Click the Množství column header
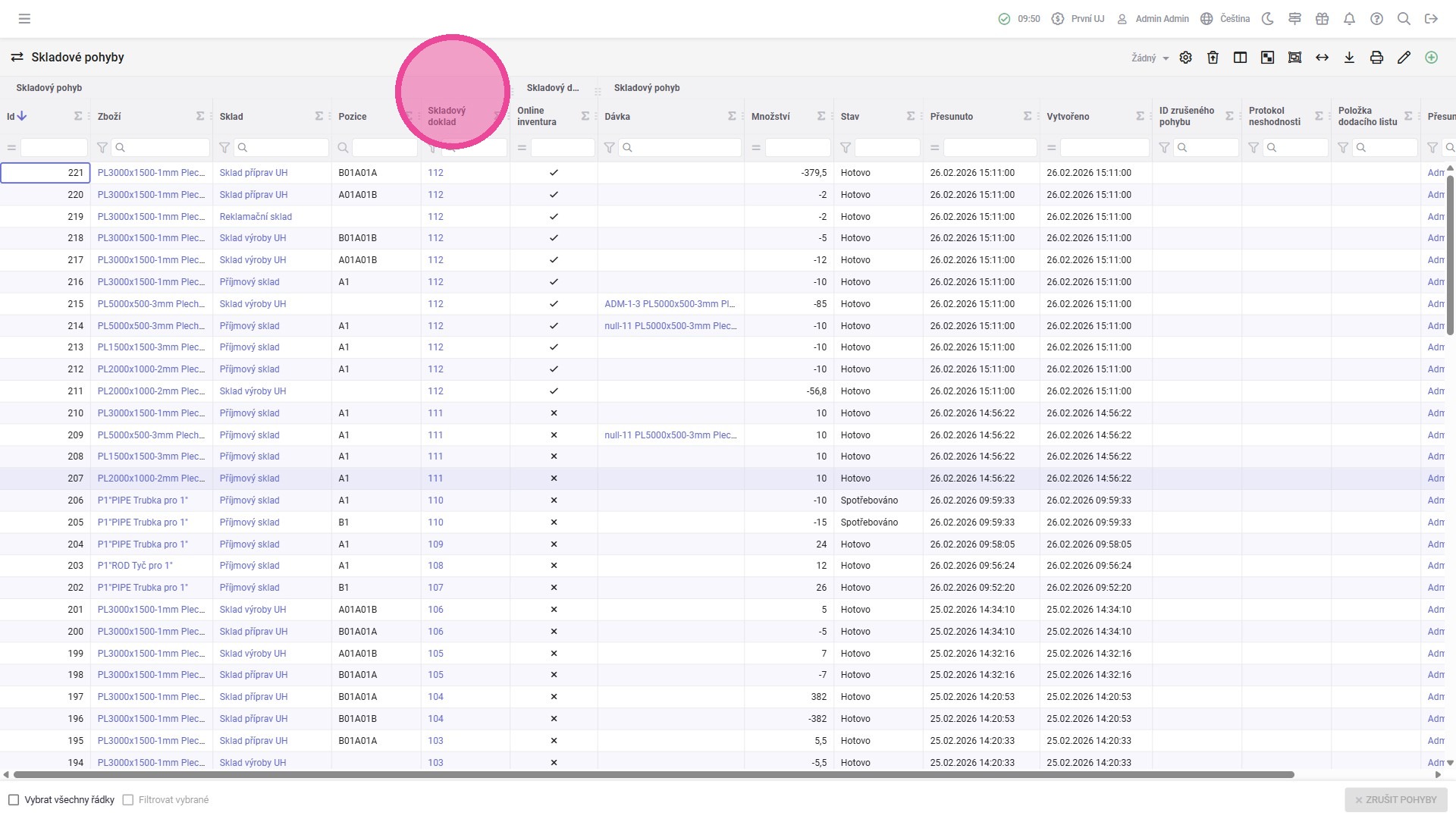The image size is (1456, 819). tap(770, 117)
